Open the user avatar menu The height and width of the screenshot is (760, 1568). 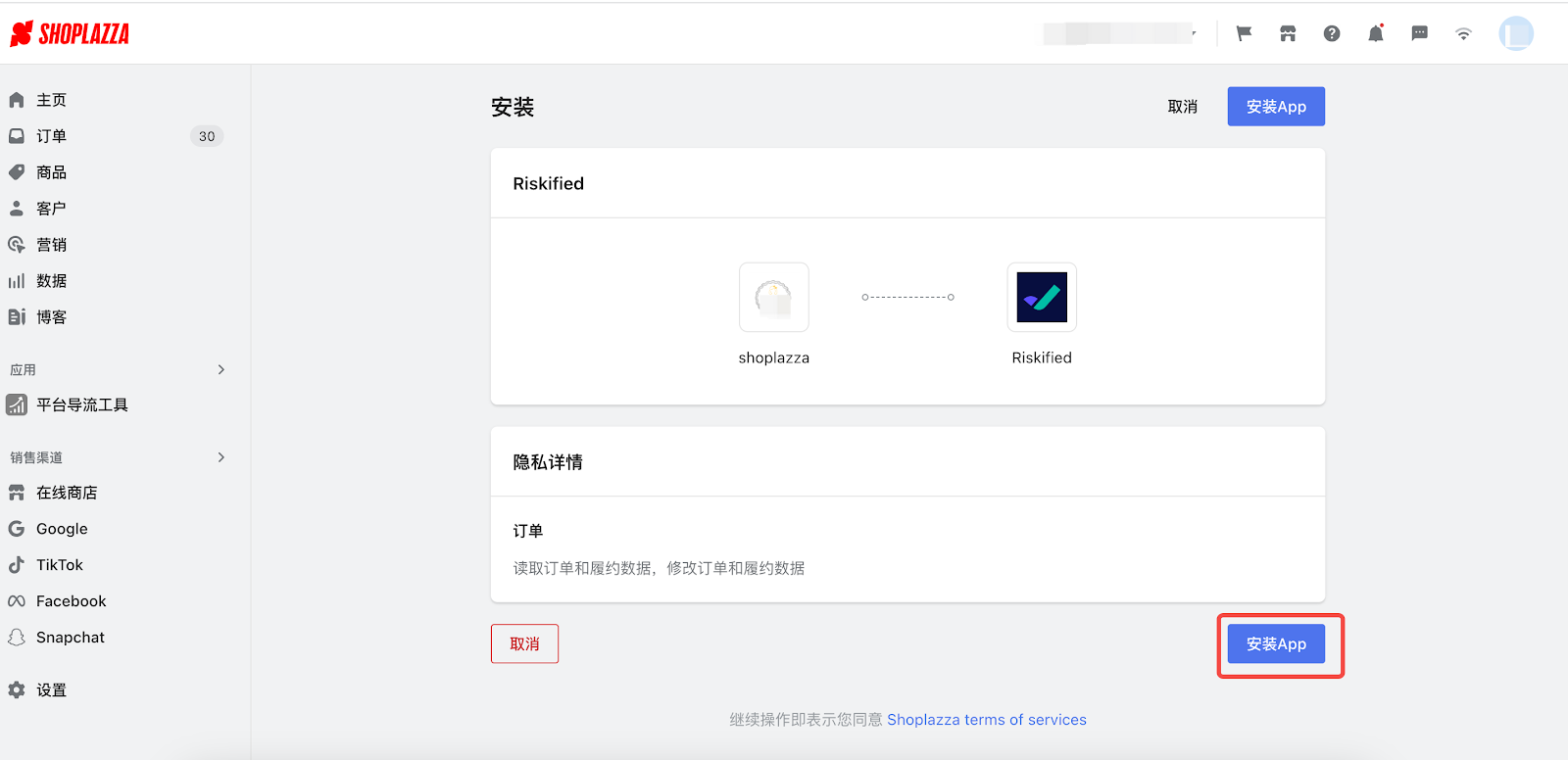[1516, 33]
